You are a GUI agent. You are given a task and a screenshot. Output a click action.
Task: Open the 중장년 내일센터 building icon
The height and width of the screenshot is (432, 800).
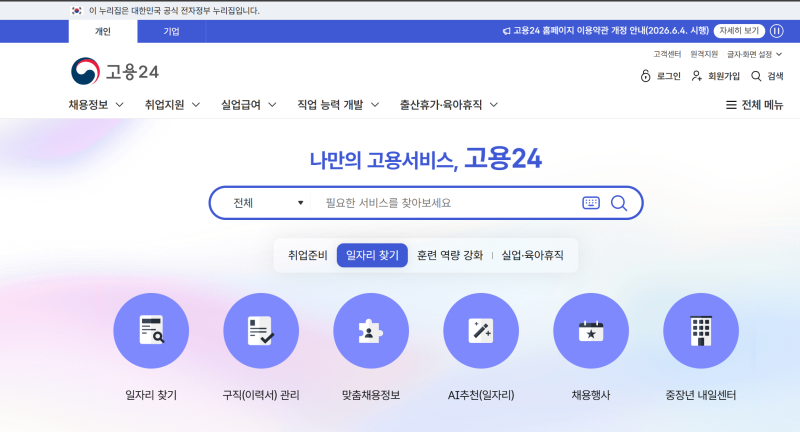[x=701, y=331]
